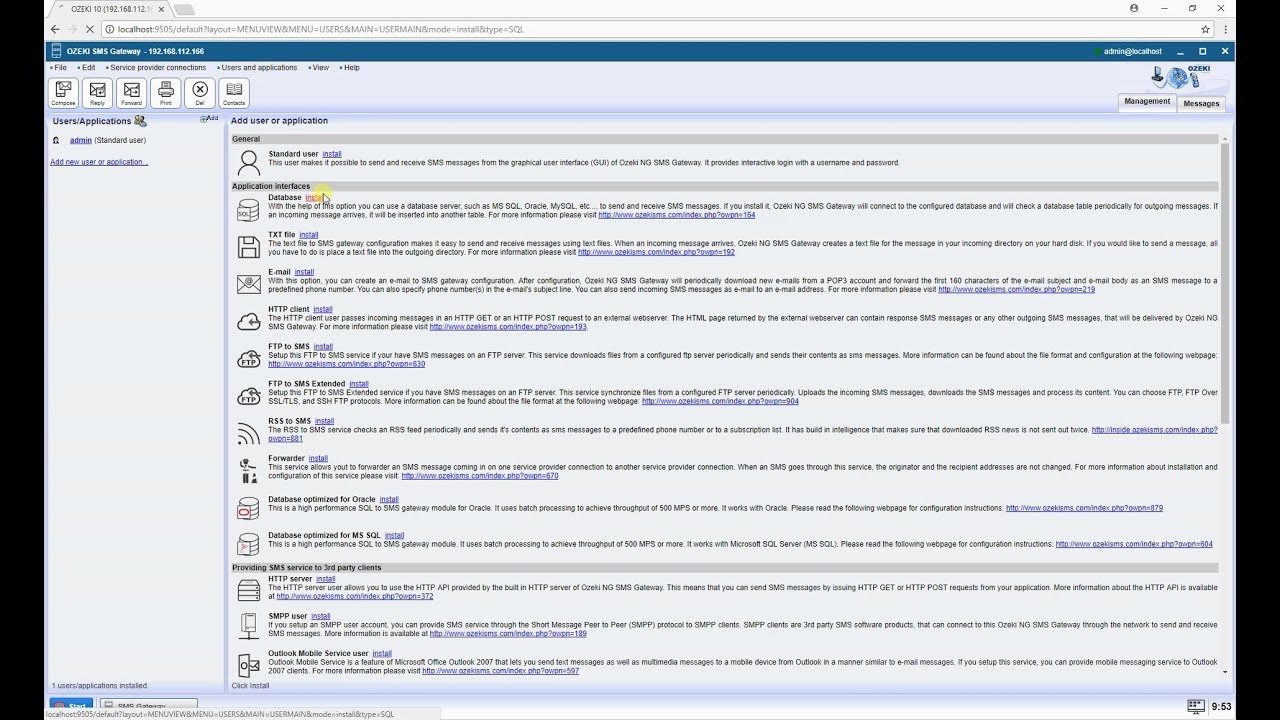
Task: Click the Forward toolbar icon
Action: click(x=131, y=93)
